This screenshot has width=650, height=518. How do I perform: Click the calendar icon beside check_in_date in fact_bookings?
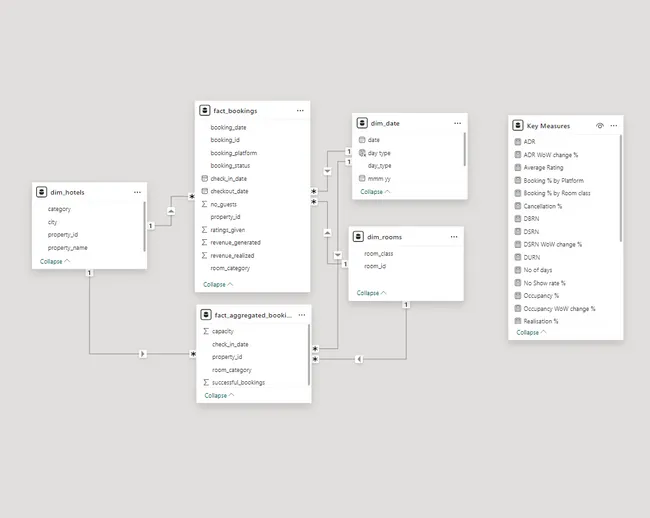click(204, 179)
